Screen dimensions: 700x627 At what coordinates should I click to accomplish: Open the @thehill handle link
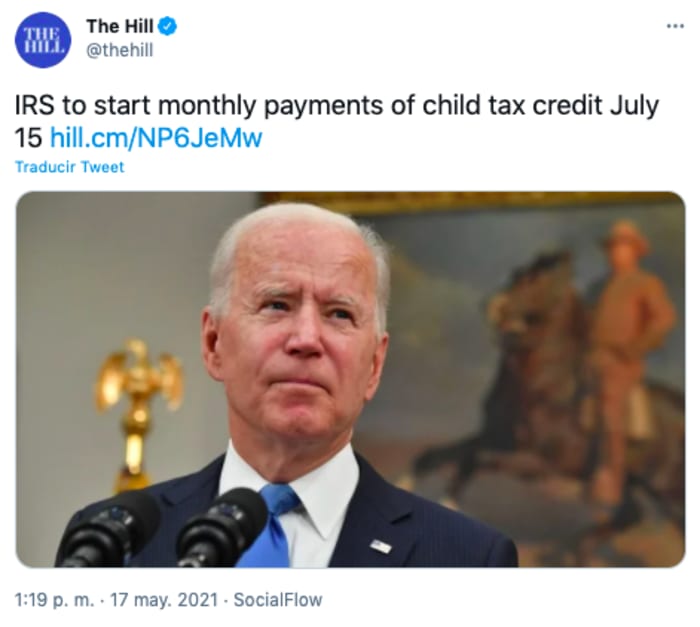tap(119, 50)
